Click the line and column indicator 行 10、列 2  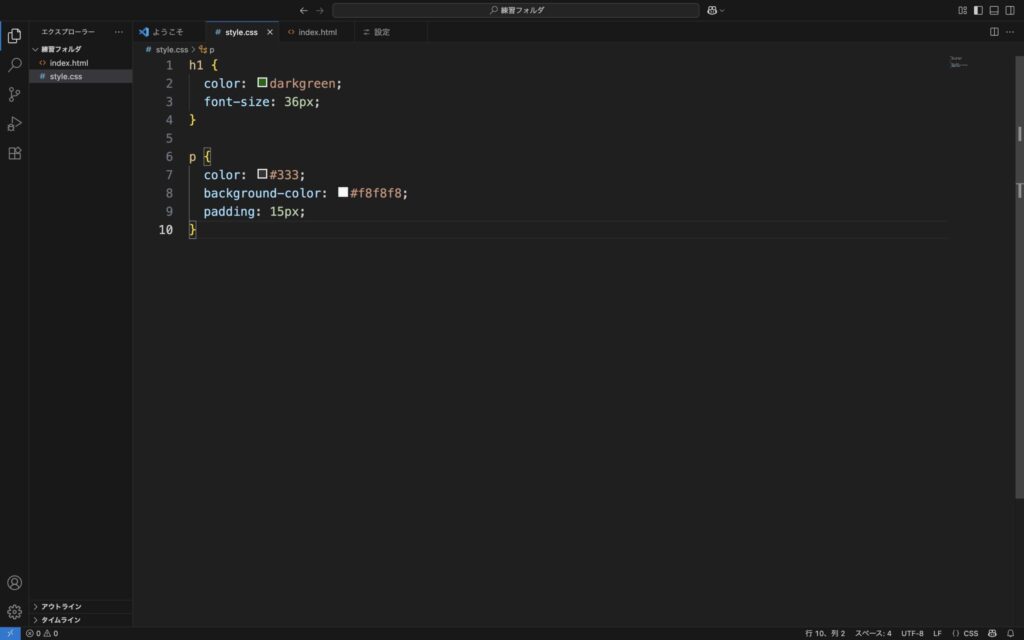point(825,633)
